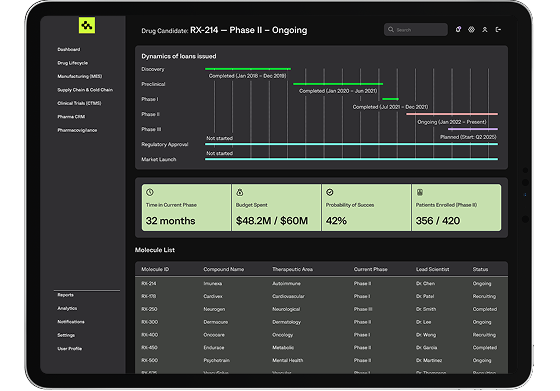This screenshot has width=560, height=391.
Task: Click the magnifier icon in search box
Action: point(391,30)
